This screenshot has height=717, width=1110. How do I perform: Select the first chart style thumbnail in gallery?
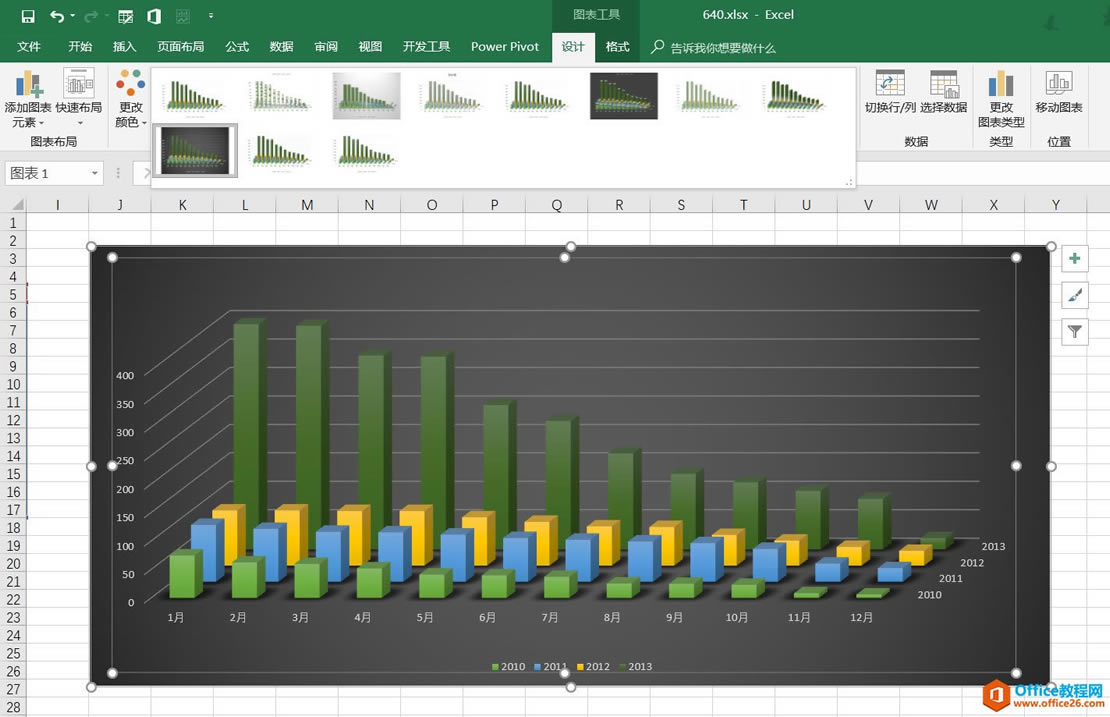194,95
